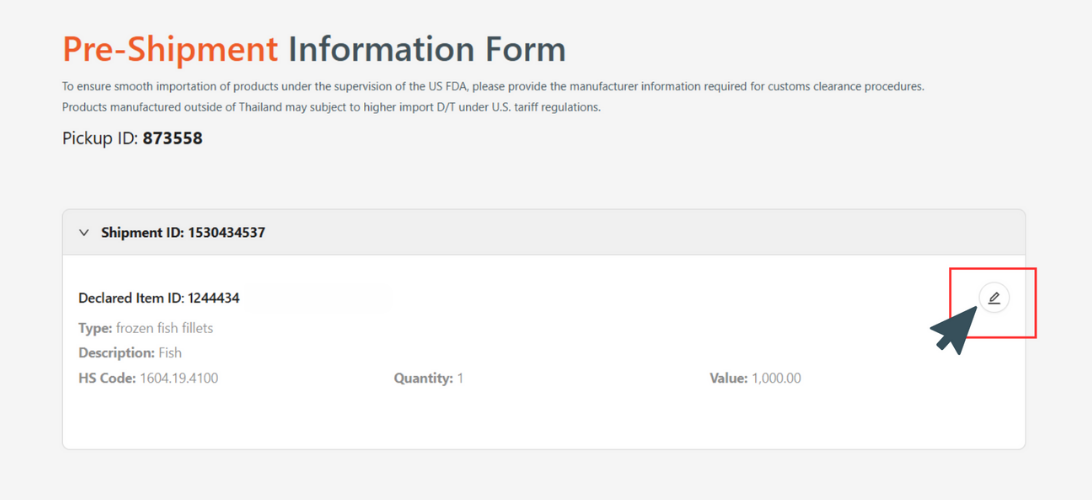This screenshot has height=500, width=1092.
Task: Click the pencil edit icon for the declared item
Action: click(993, 298)
